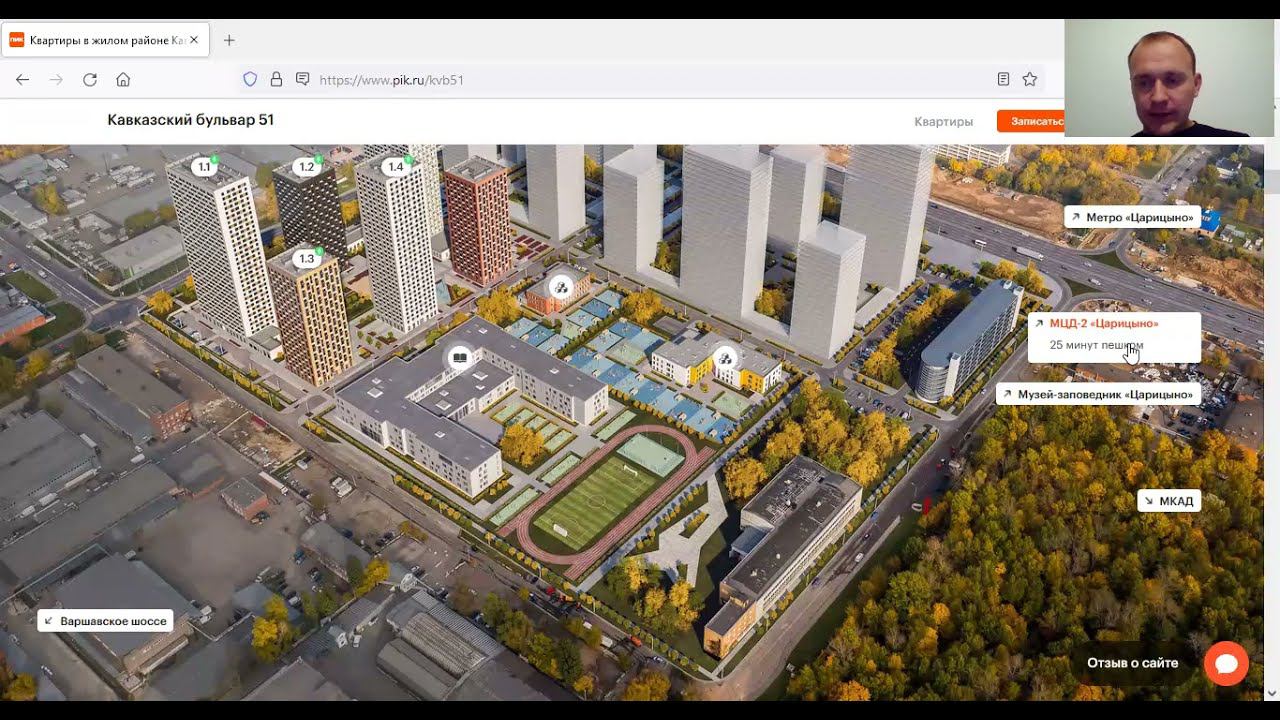Go back to the previous page

point(22,80)
